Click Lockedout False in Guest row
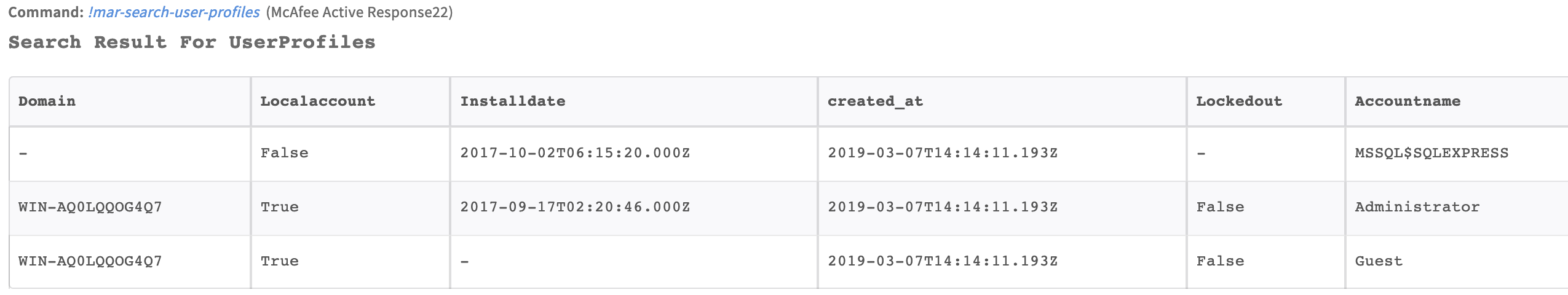The height and width of the screenshot is (295, 1568). coord(1219,261)
